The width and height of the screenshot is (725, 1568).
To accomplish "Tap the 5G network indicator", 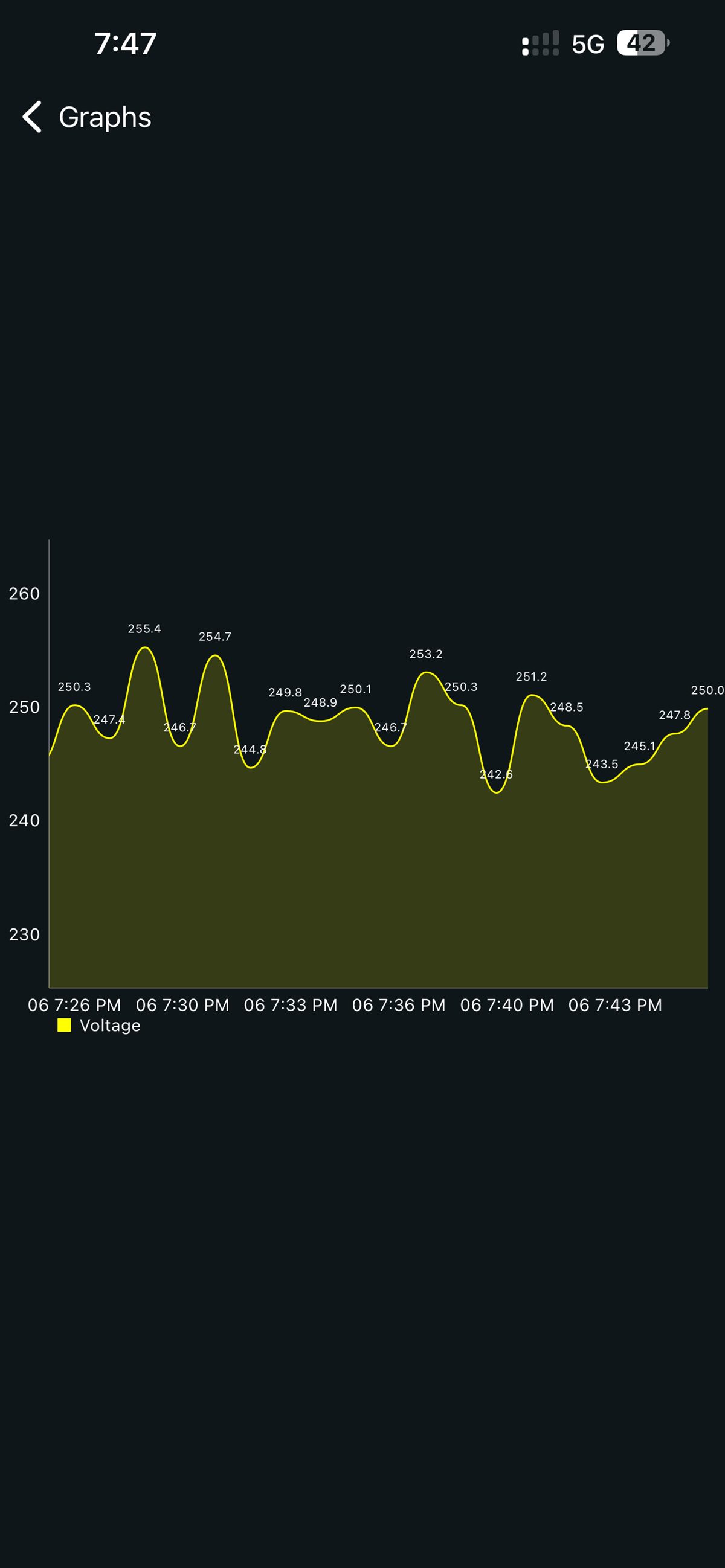I will tap(587, 45).
